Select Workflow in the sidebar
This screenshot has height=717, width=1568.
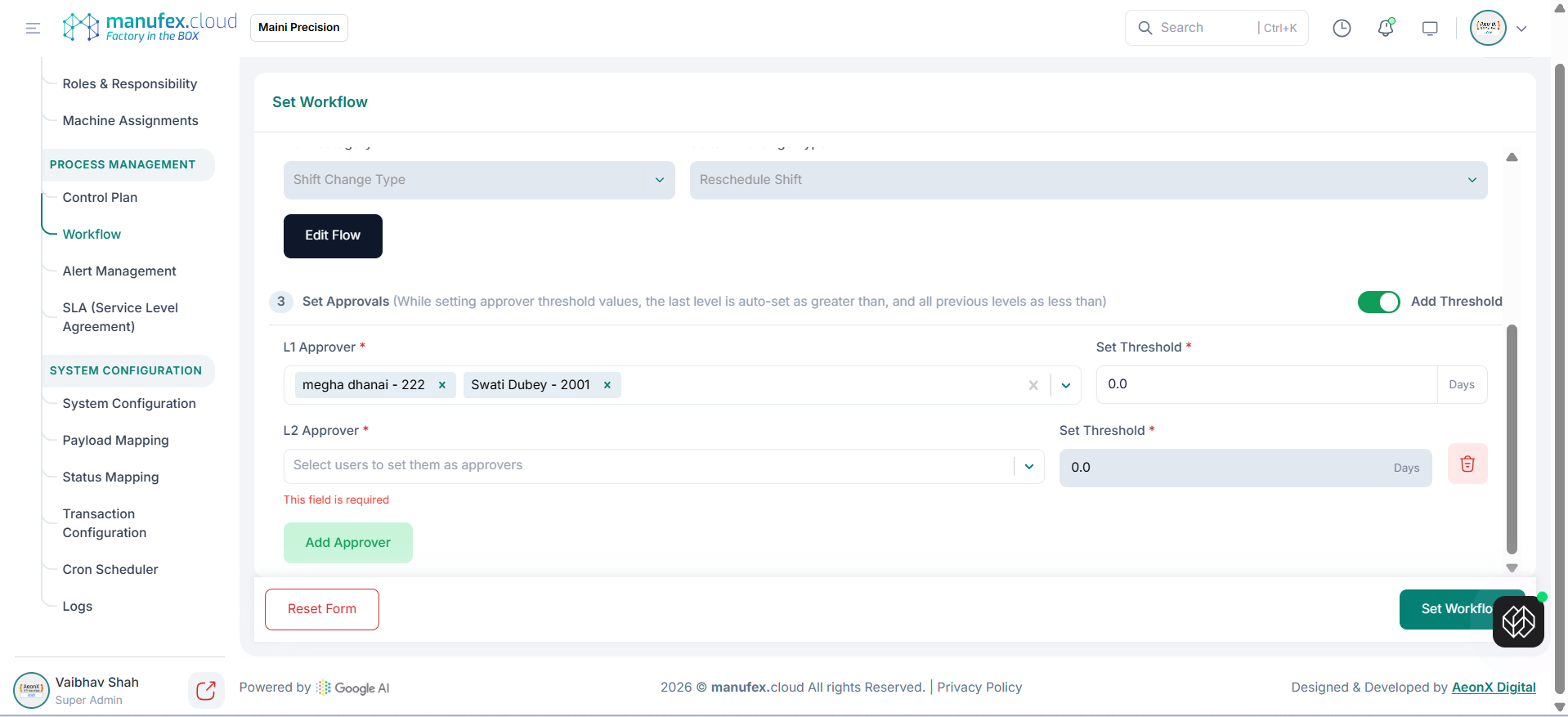pos(92,235)
